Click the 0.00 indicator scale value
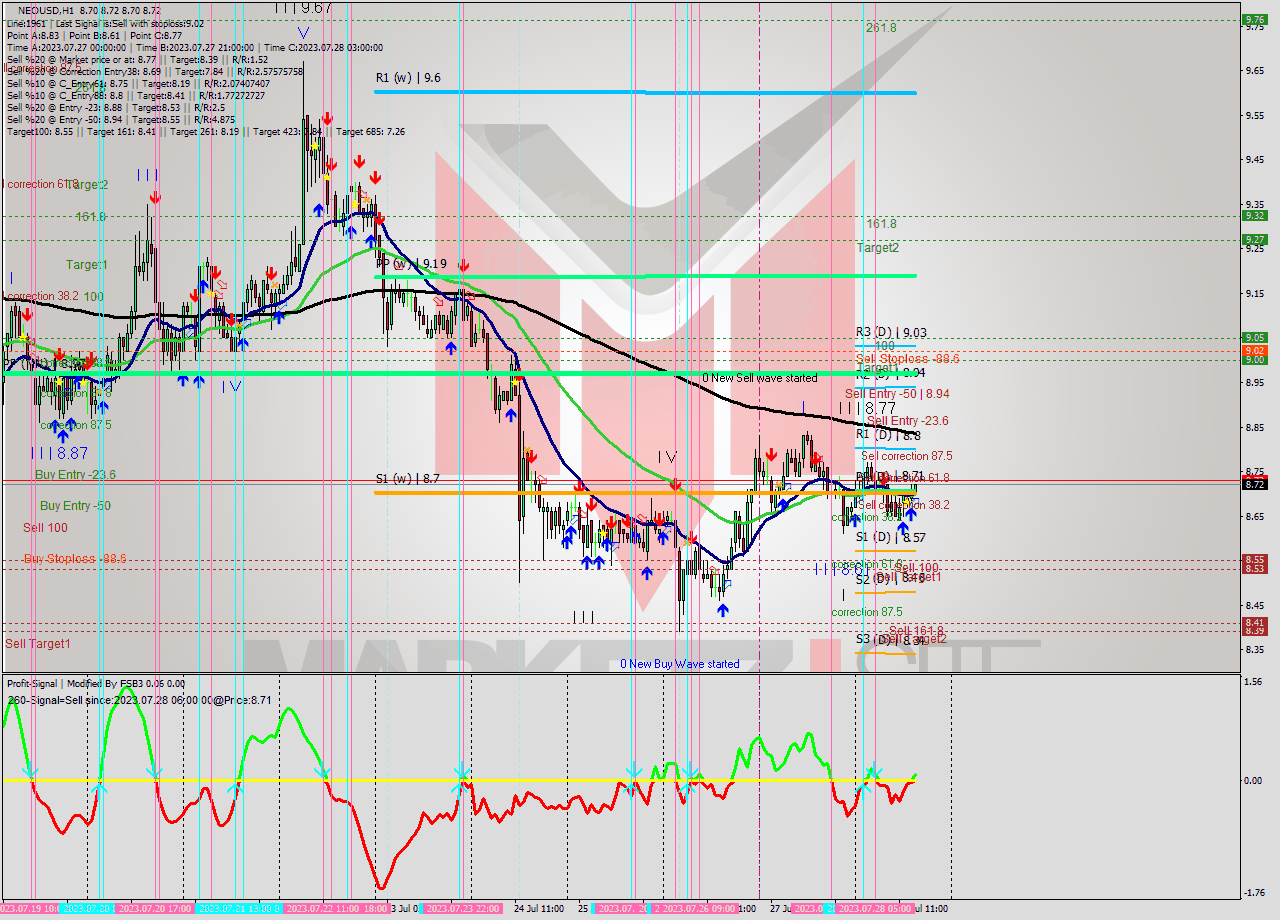1280x920 pixels. (1252, 780)
